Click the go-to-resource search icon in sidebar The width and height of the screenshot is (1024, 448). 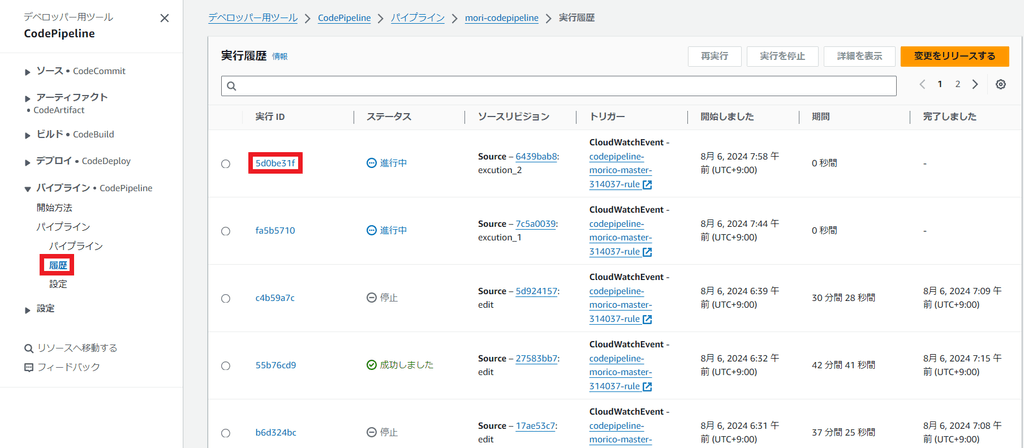(x=28, y=348)
